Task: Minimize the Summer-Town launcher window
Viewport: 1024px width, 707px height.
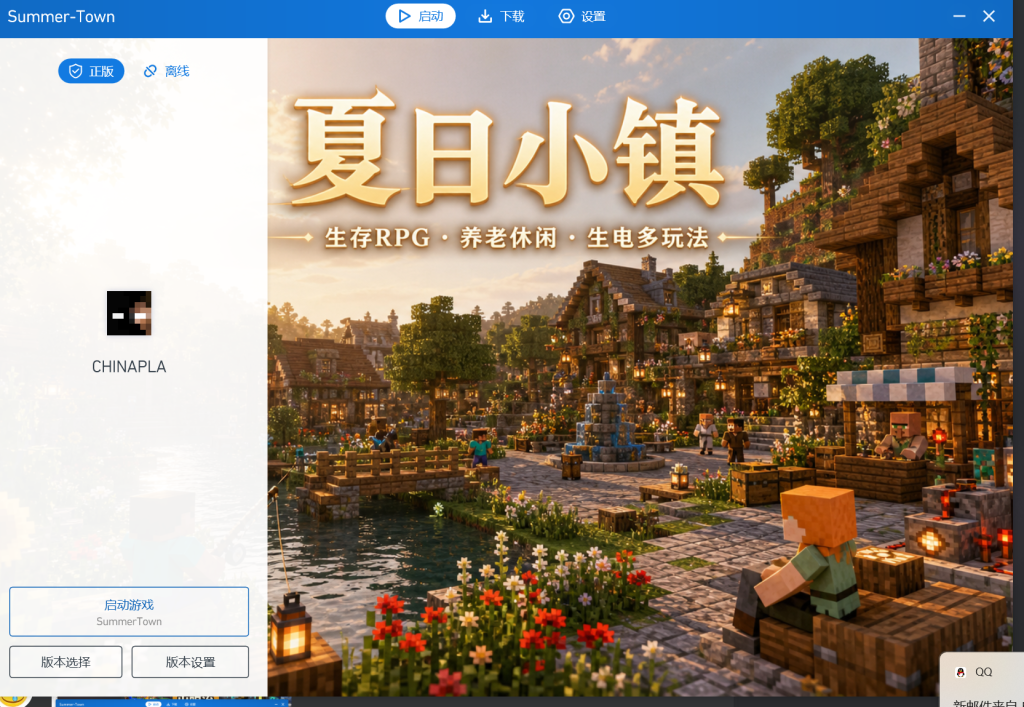Action: (959, 16)
